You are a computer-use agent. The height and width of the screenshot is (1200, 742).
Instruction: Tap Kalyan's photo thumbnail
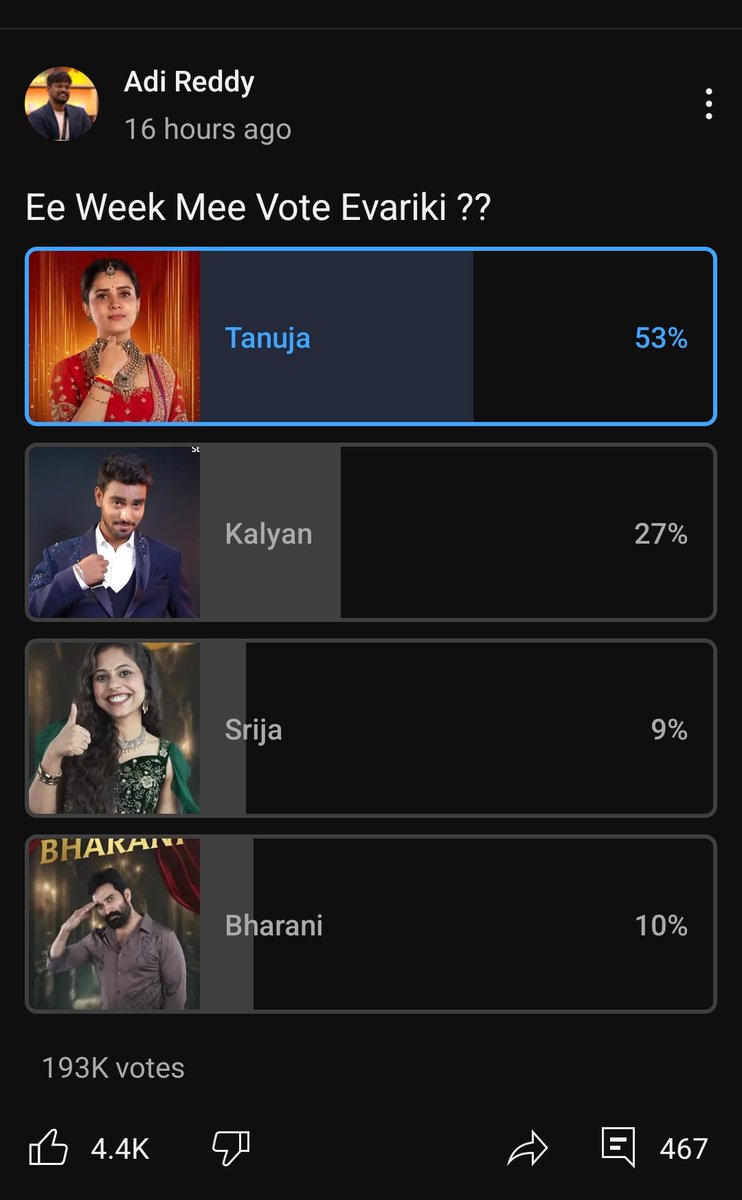[x=114, y=532]
